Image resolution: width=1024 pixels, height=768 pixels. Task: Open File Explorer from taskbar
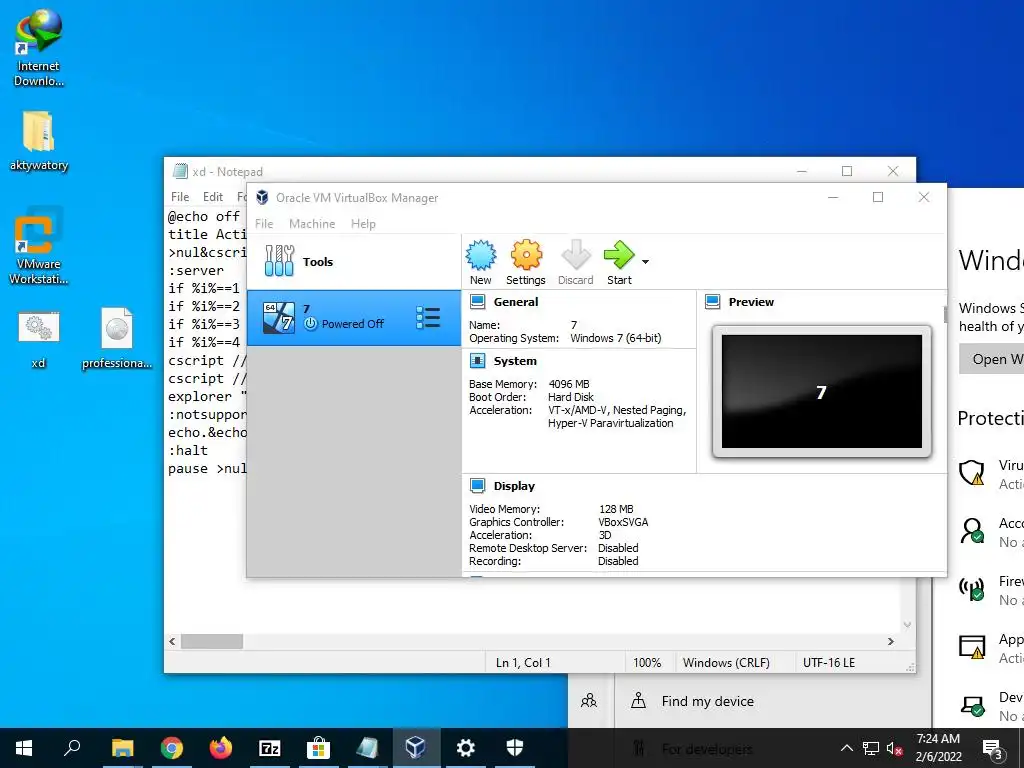tap(122, 748)
